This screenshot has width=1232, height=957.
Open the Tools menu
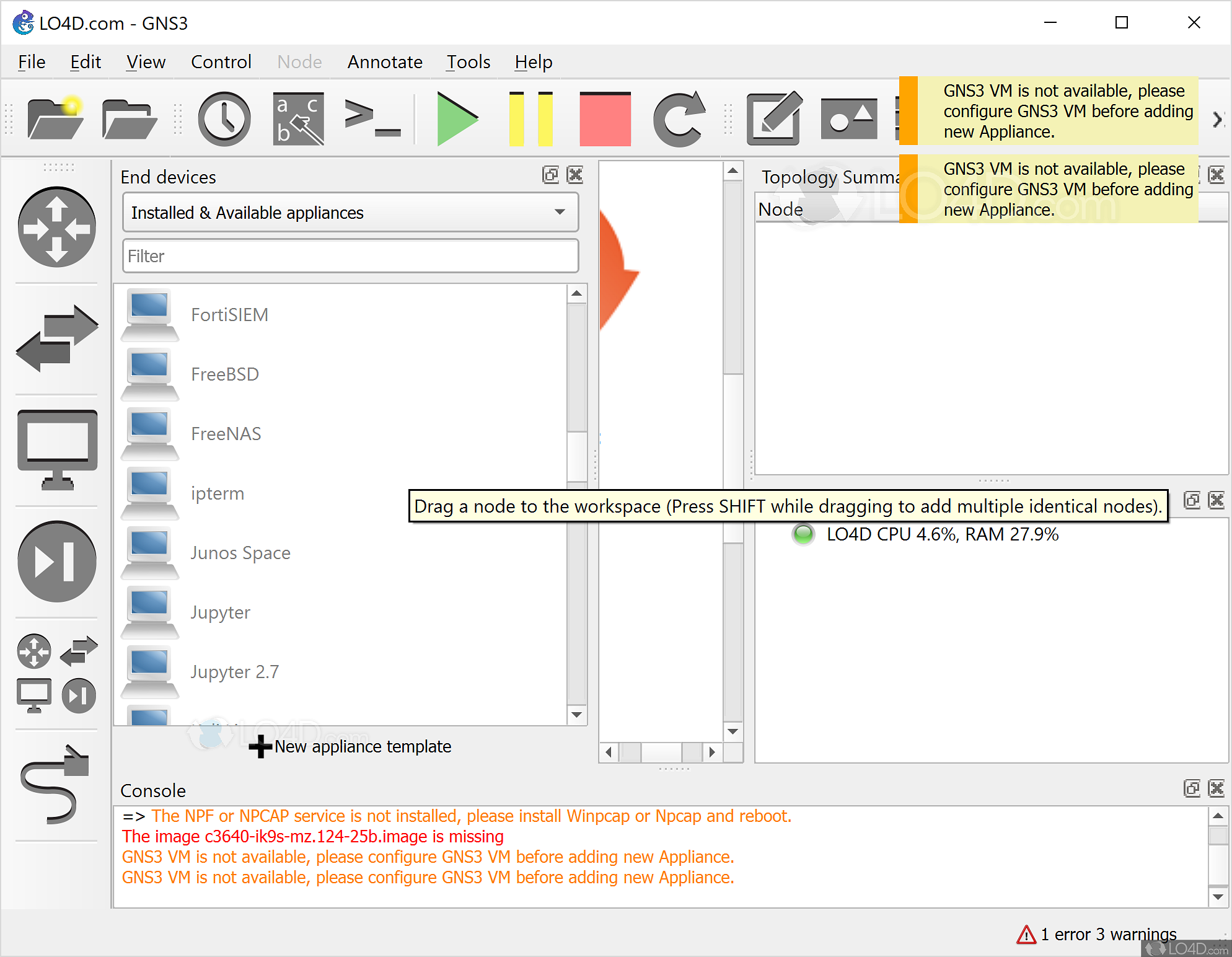pyautogui.click(x=469, y=62)
